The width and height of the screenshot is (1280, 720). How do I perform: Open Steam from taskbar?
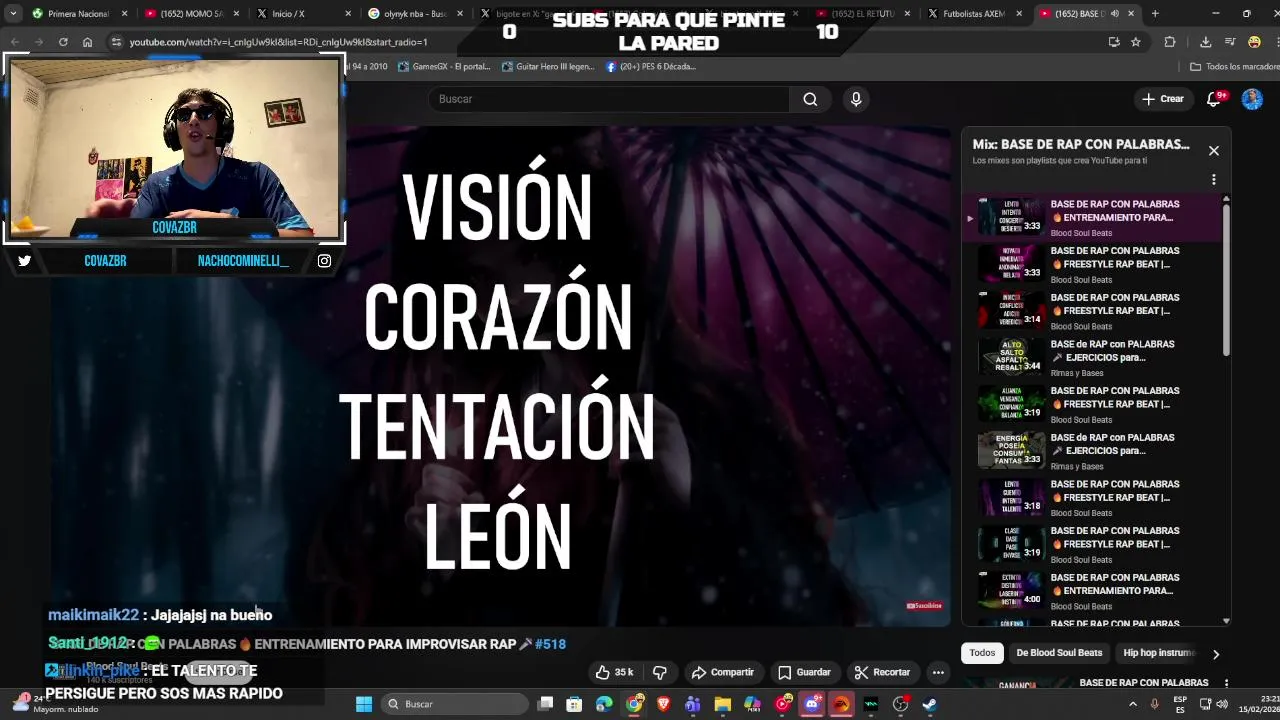coord(929,704)
